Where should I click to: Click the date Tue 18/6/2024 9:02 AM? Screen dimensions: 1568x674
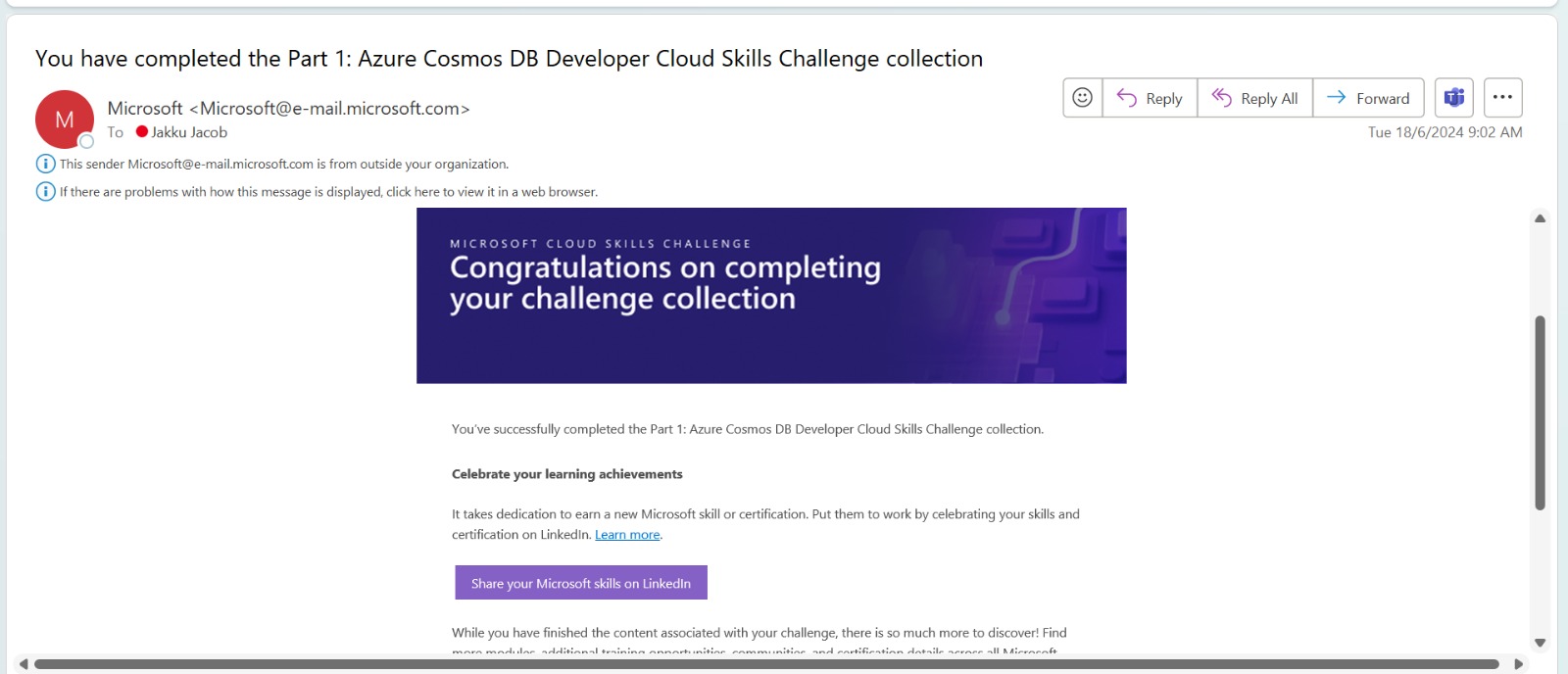(x=1445, y=132)
